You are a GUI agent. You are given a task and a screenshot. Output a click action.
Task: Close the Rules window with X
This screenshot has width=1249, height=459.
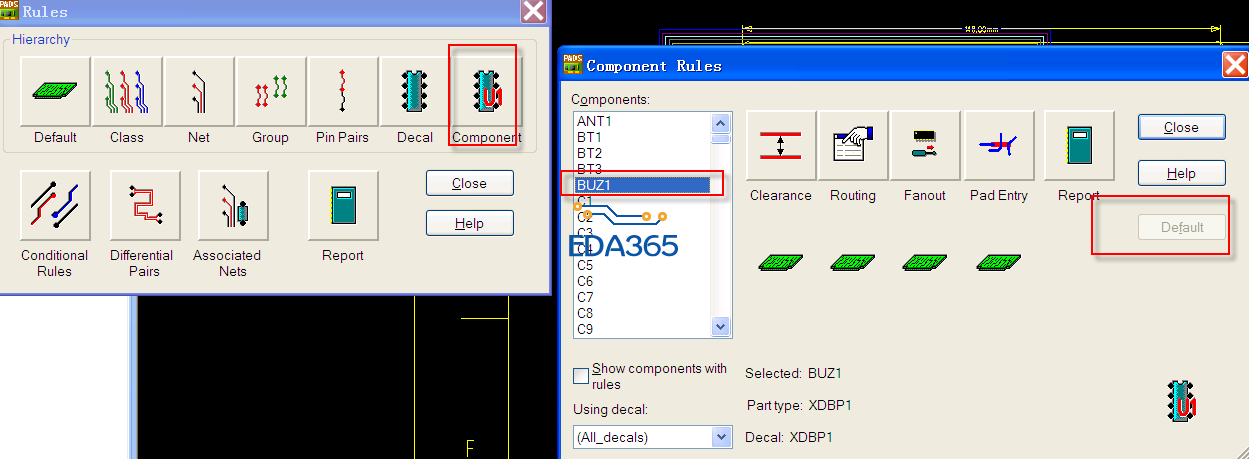click(x=534, y=10)
